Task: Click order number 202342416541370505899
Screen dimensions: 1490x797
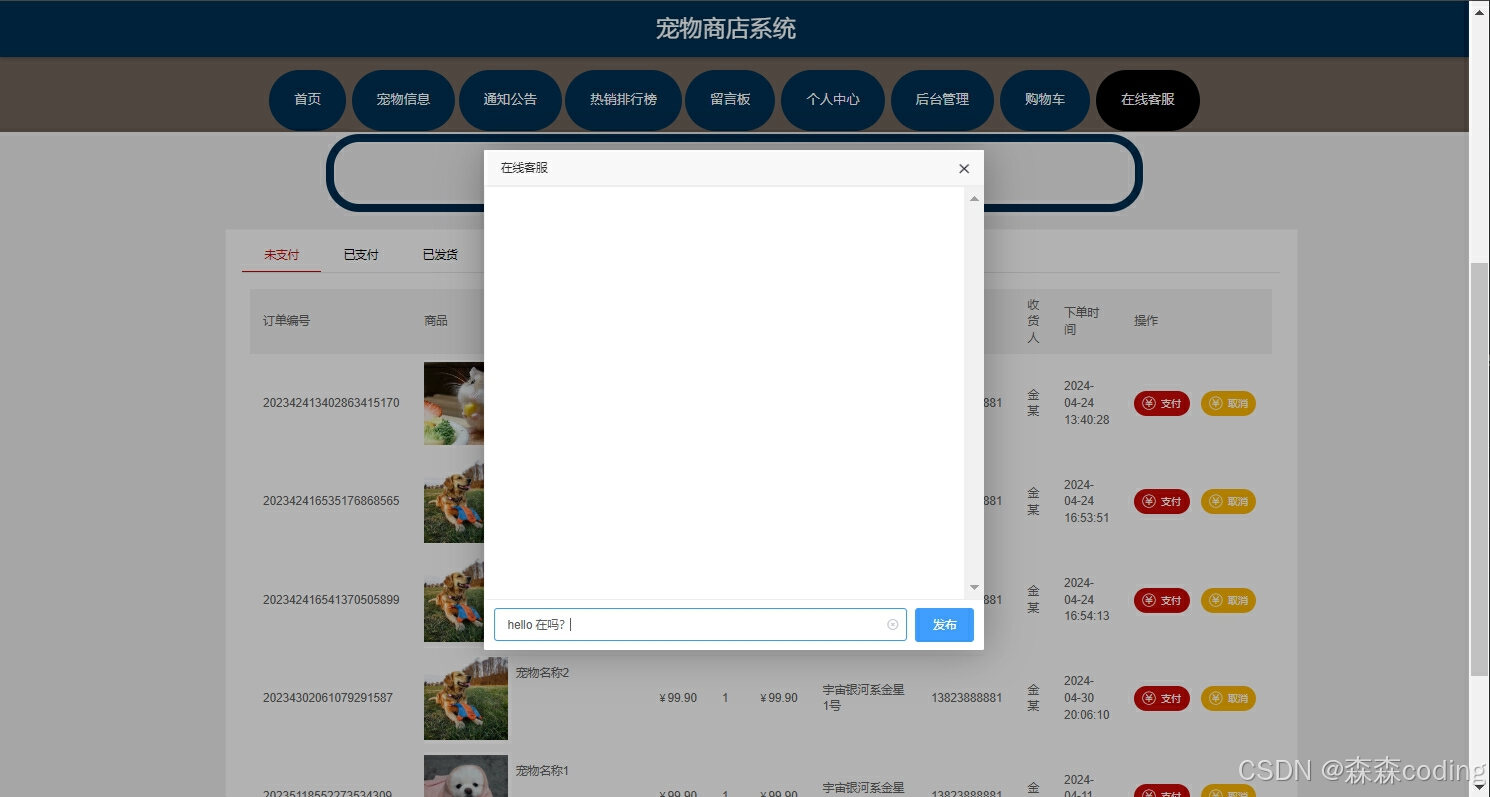Action: 331,600
